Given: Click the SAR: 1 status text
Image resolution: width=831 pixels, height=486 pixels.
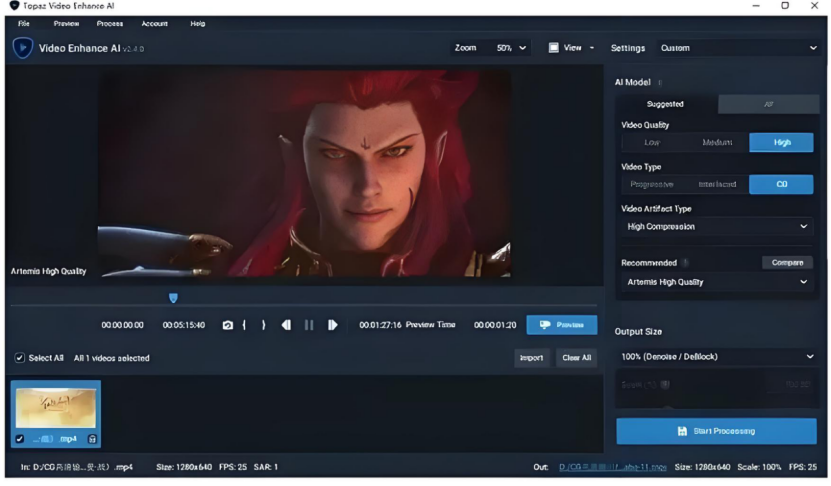Looking at the screenshot, I should (266, 467).
